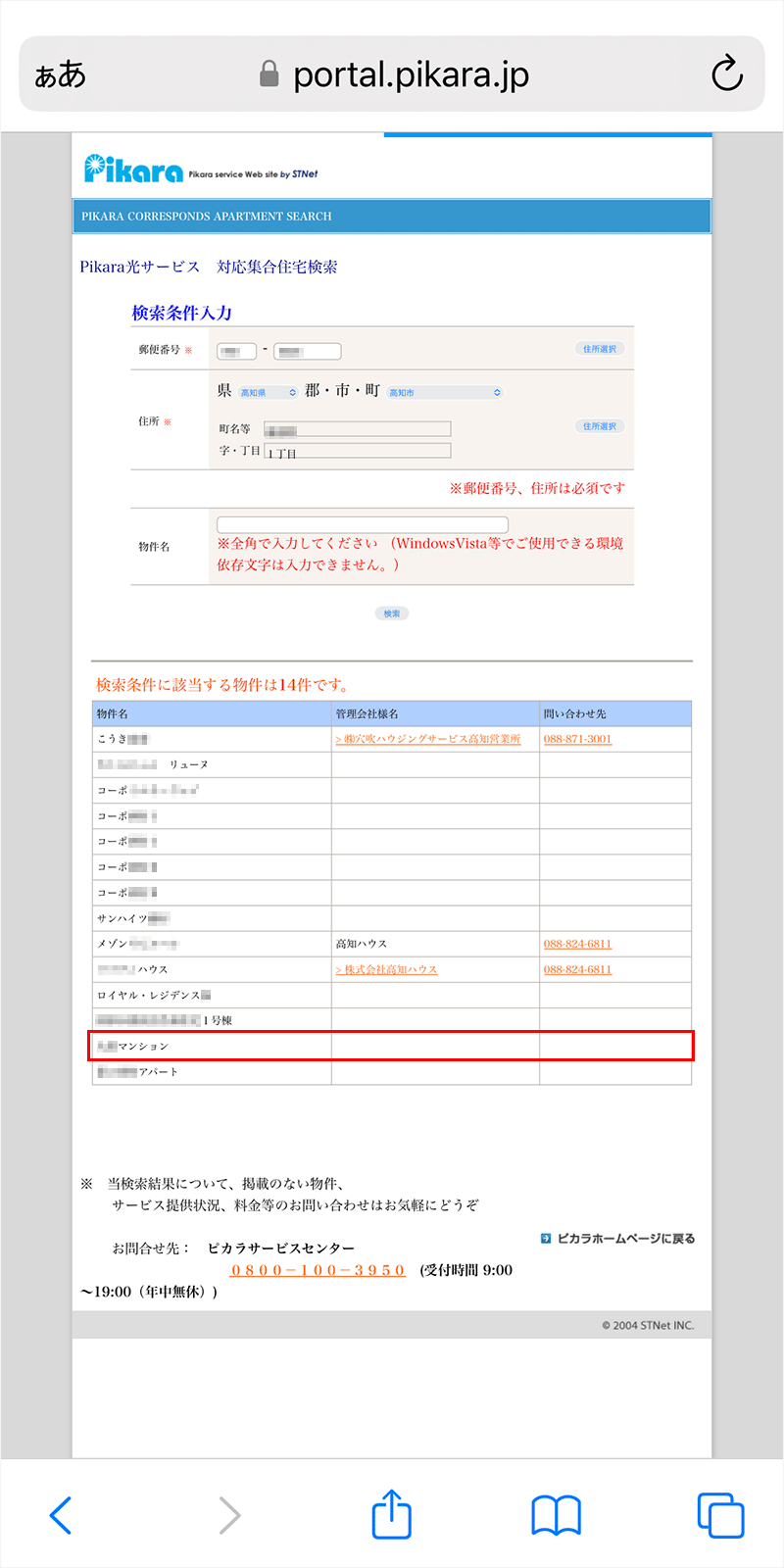Image resolution: width=784 pixels, height=1568 pixels.
Task: Call the 0800-100-3950 service center number
Action: [318, 1270]
